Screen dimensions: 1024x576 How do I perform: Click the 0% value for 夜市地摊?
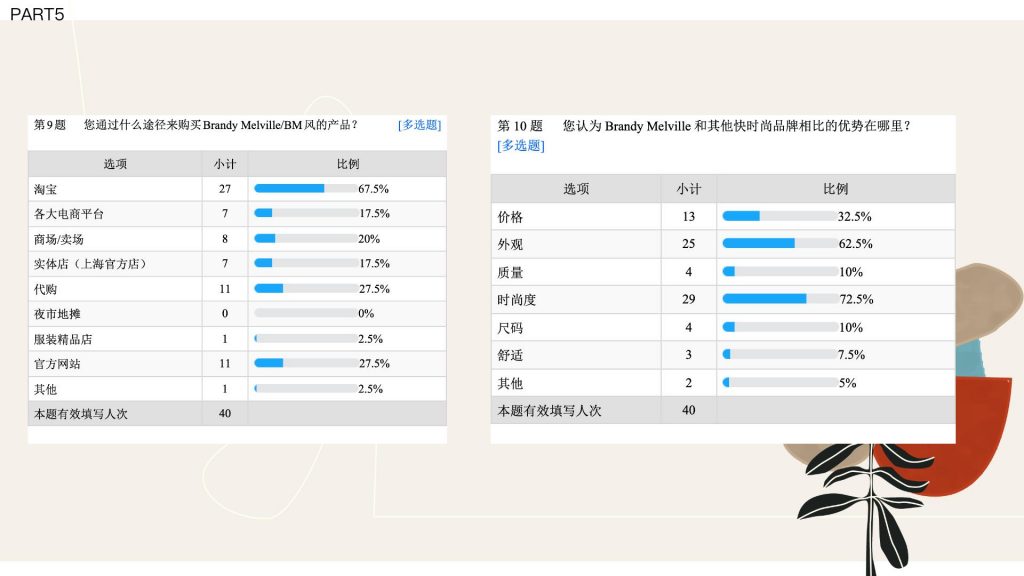(x=366, y=313)
